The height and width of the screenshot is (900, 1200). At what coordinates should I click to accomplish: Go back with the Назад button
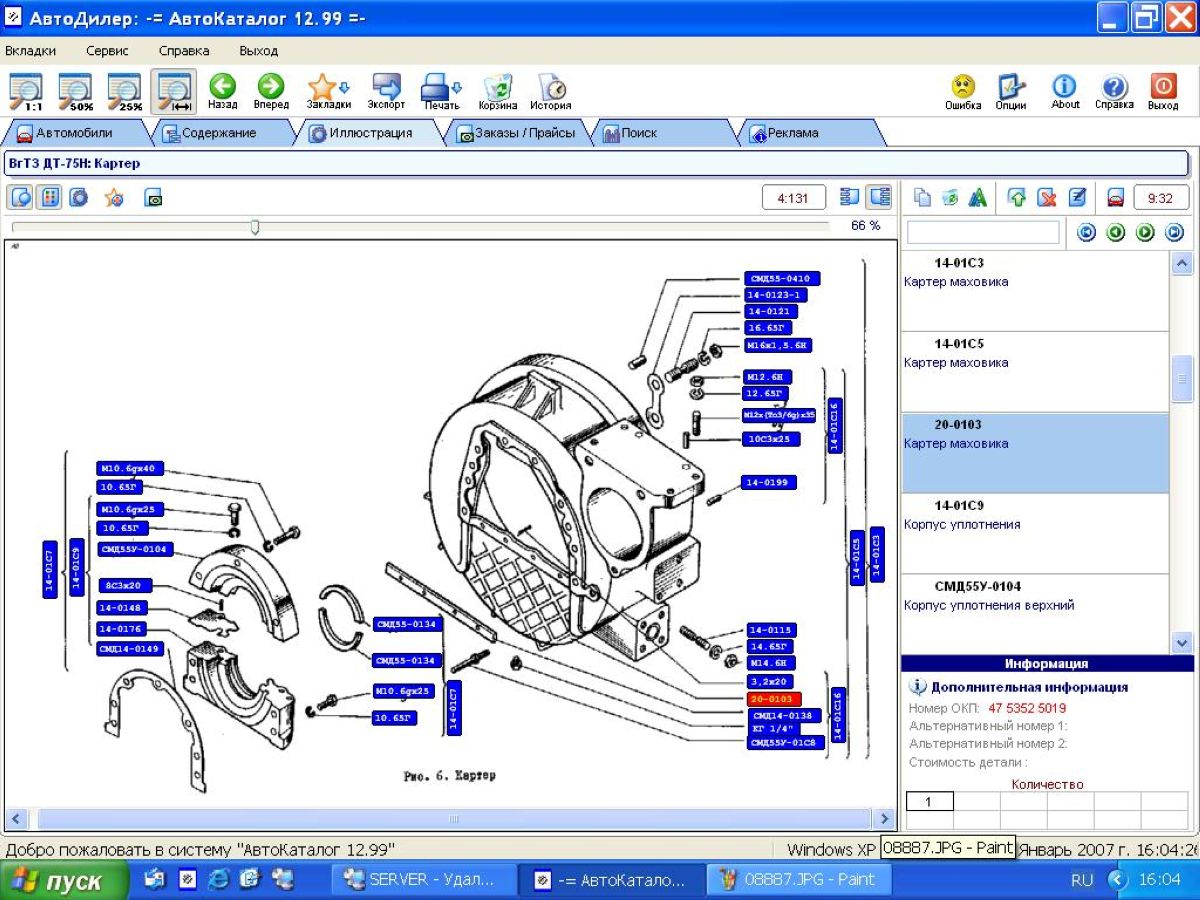coord(222,91)
